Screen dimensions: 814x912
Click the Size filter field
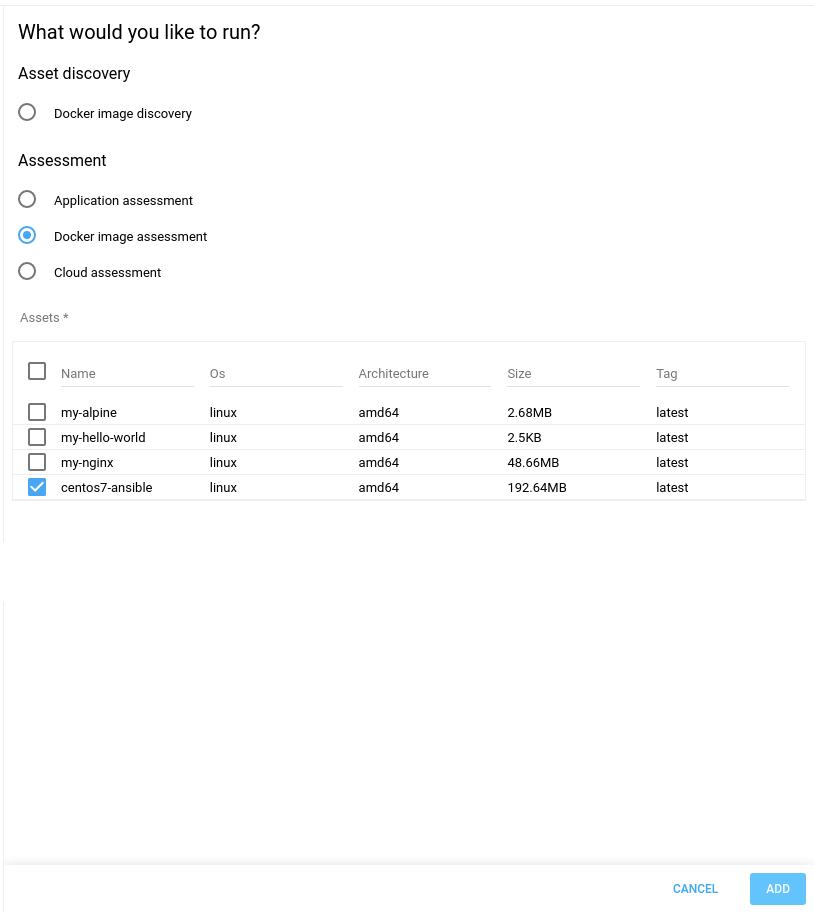click(574, 374)
